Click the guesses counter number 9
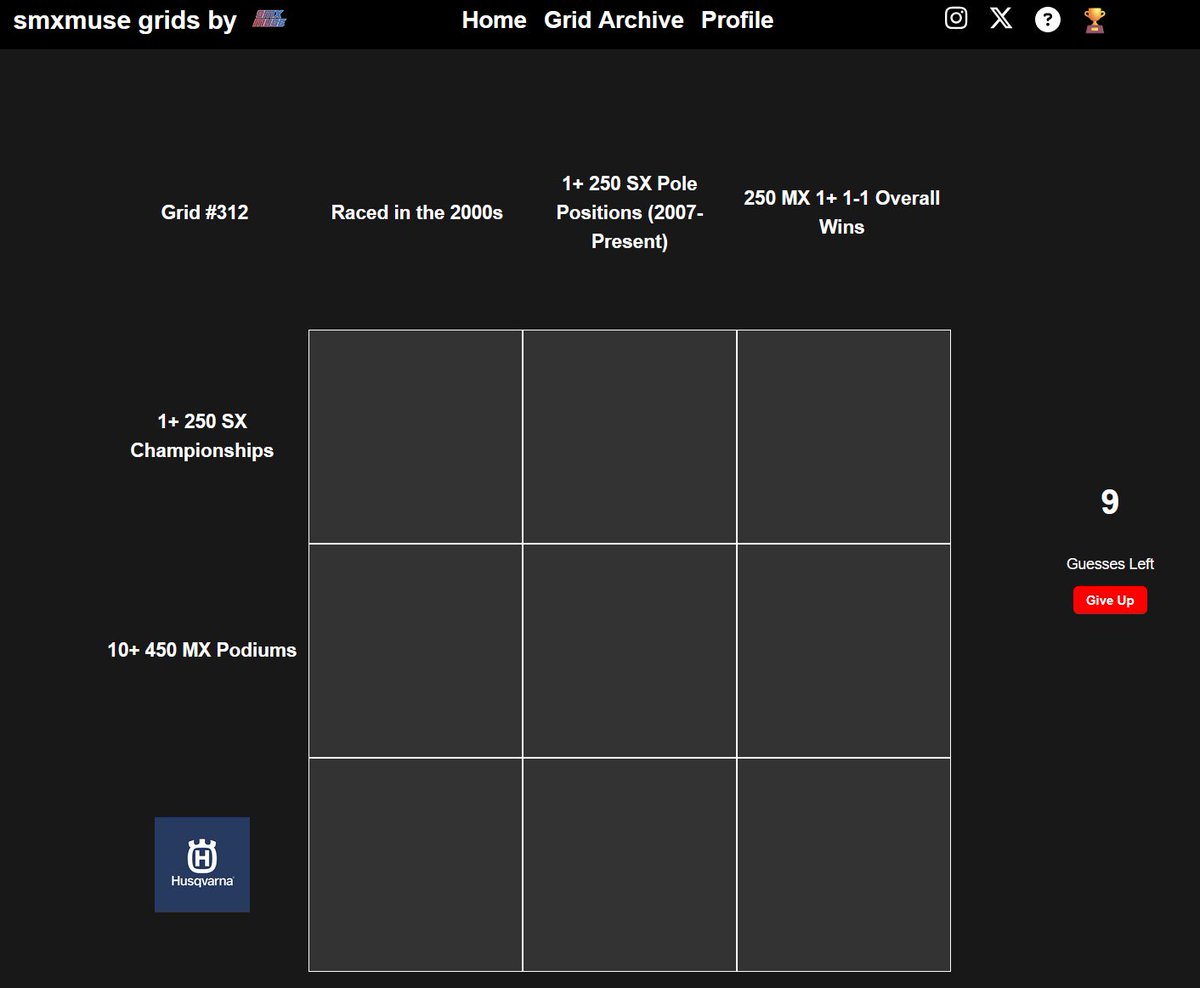The height and width of the screenshot is (988, 1200). pyautogui.click(x=1110, y=502)
